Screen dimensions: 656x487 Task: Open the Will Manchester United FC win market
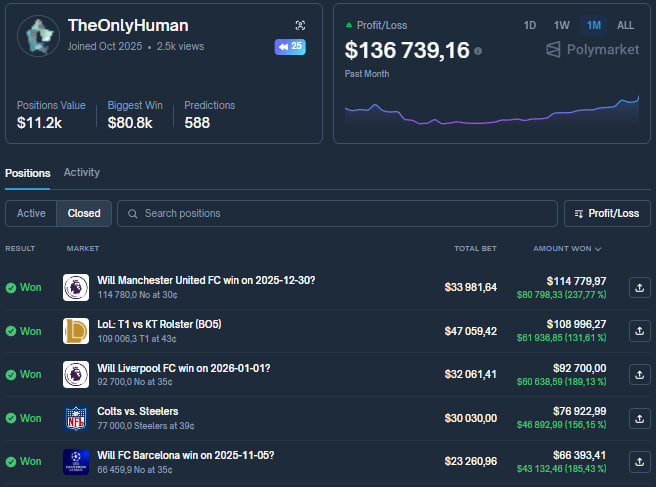click(206, 280)
